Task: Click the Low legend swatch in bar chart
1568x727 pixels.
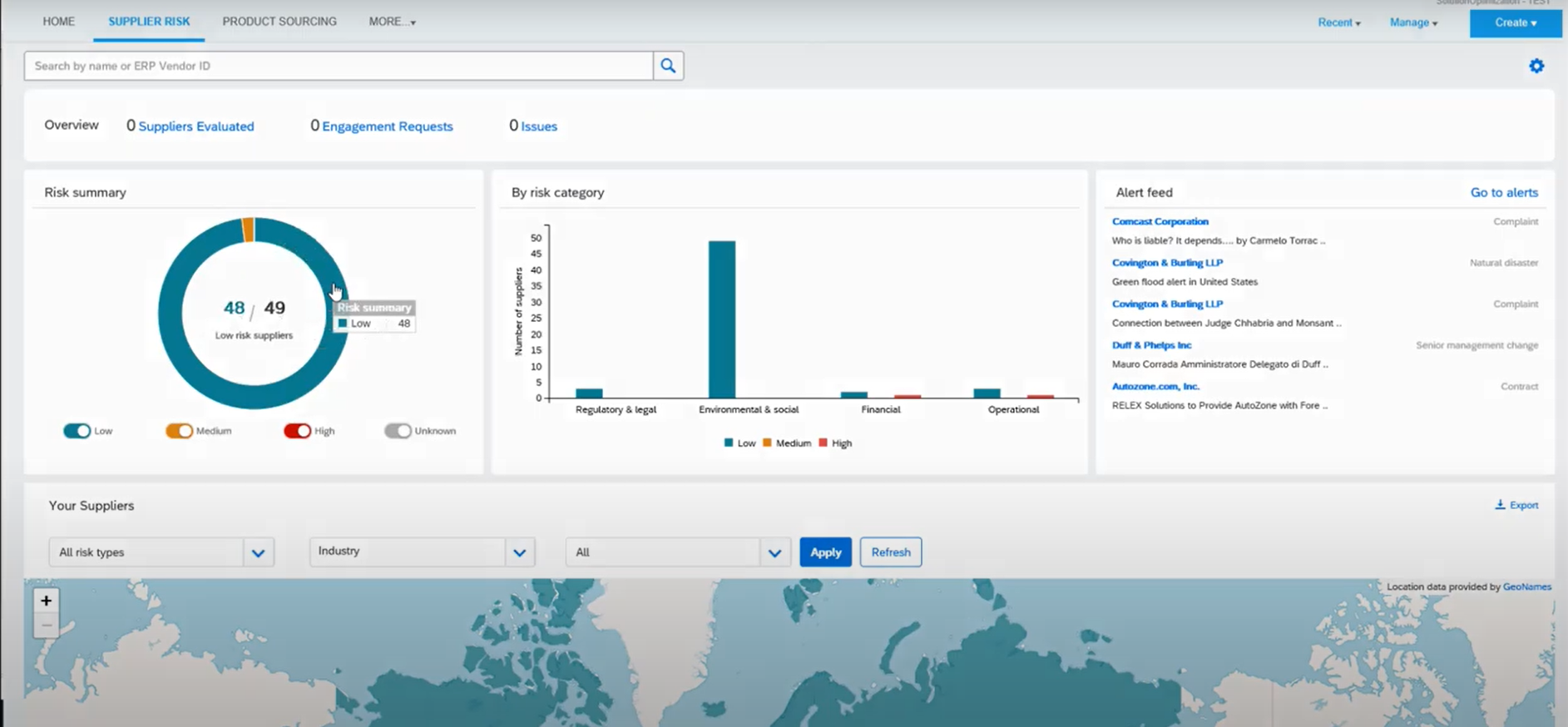Action: coord(729,443)
